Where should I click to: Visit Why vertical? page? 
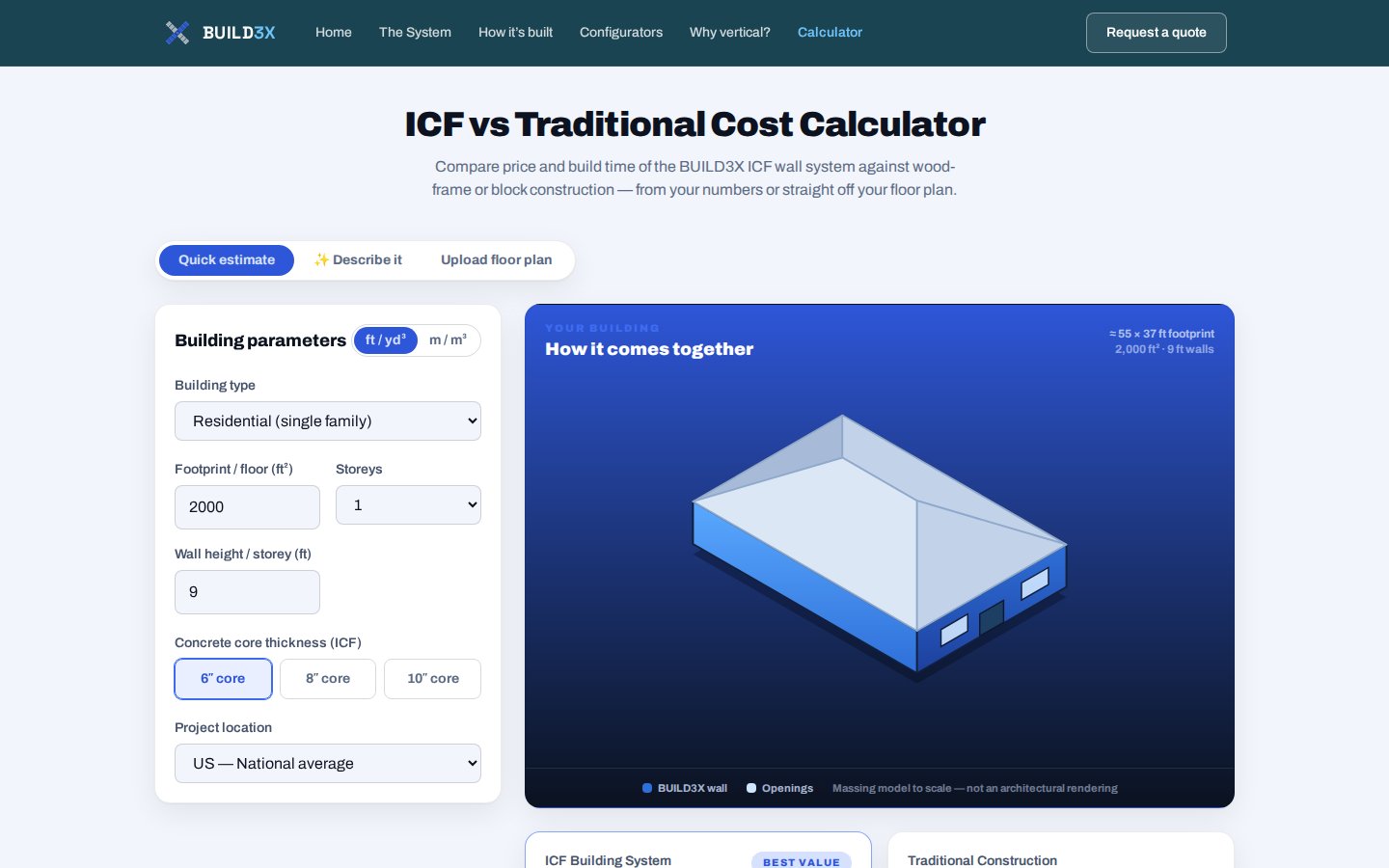(730, 33)
